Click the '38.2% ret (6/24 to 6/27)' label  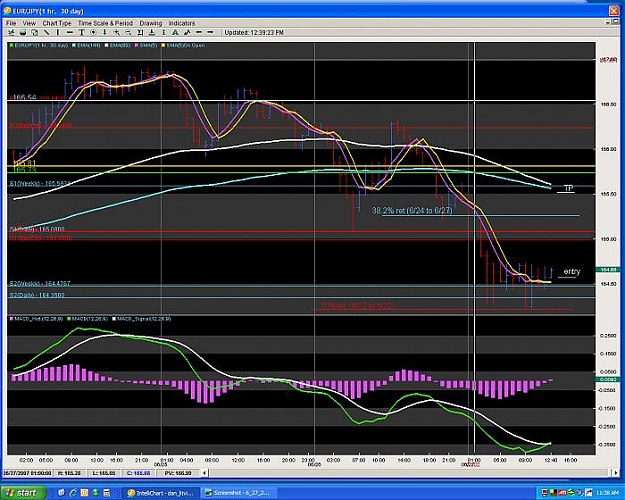pyautogui.click(x=412, y=210)
